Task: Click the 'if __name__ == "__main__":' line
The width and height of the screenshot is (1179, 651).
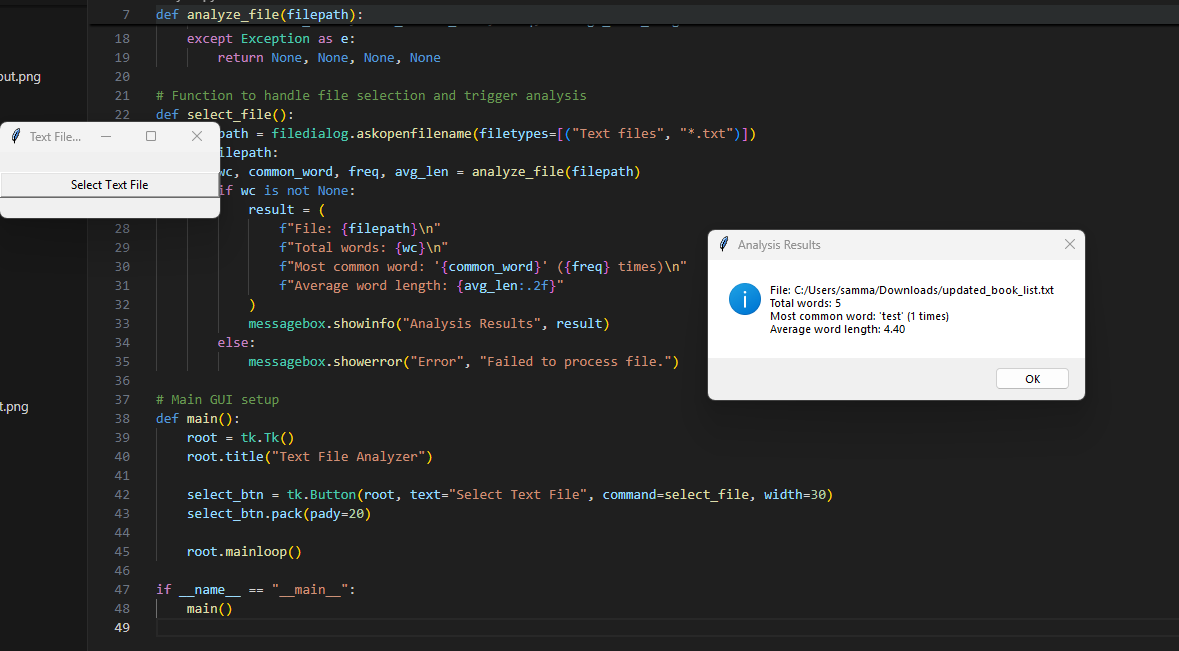Action: (256, 589)
